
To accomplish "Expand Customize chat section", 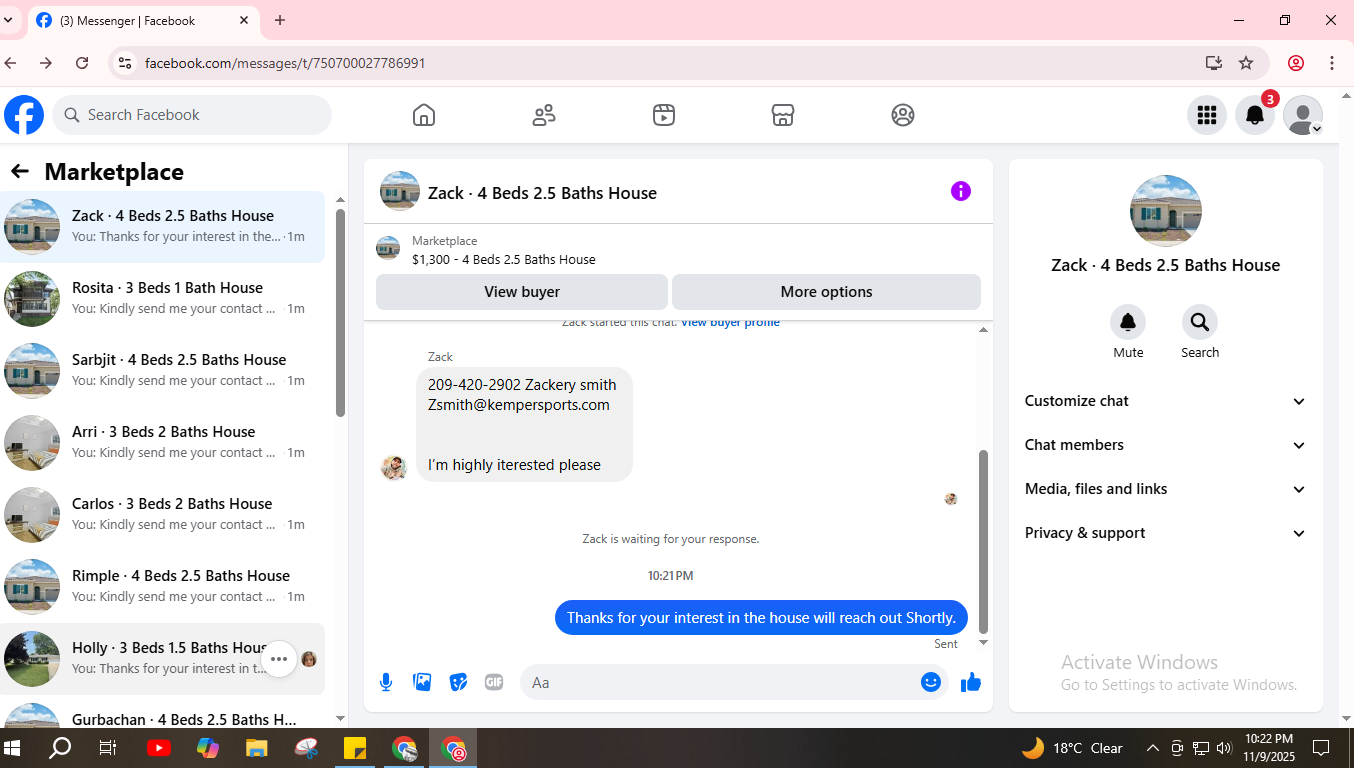I will coord(1166,401).
